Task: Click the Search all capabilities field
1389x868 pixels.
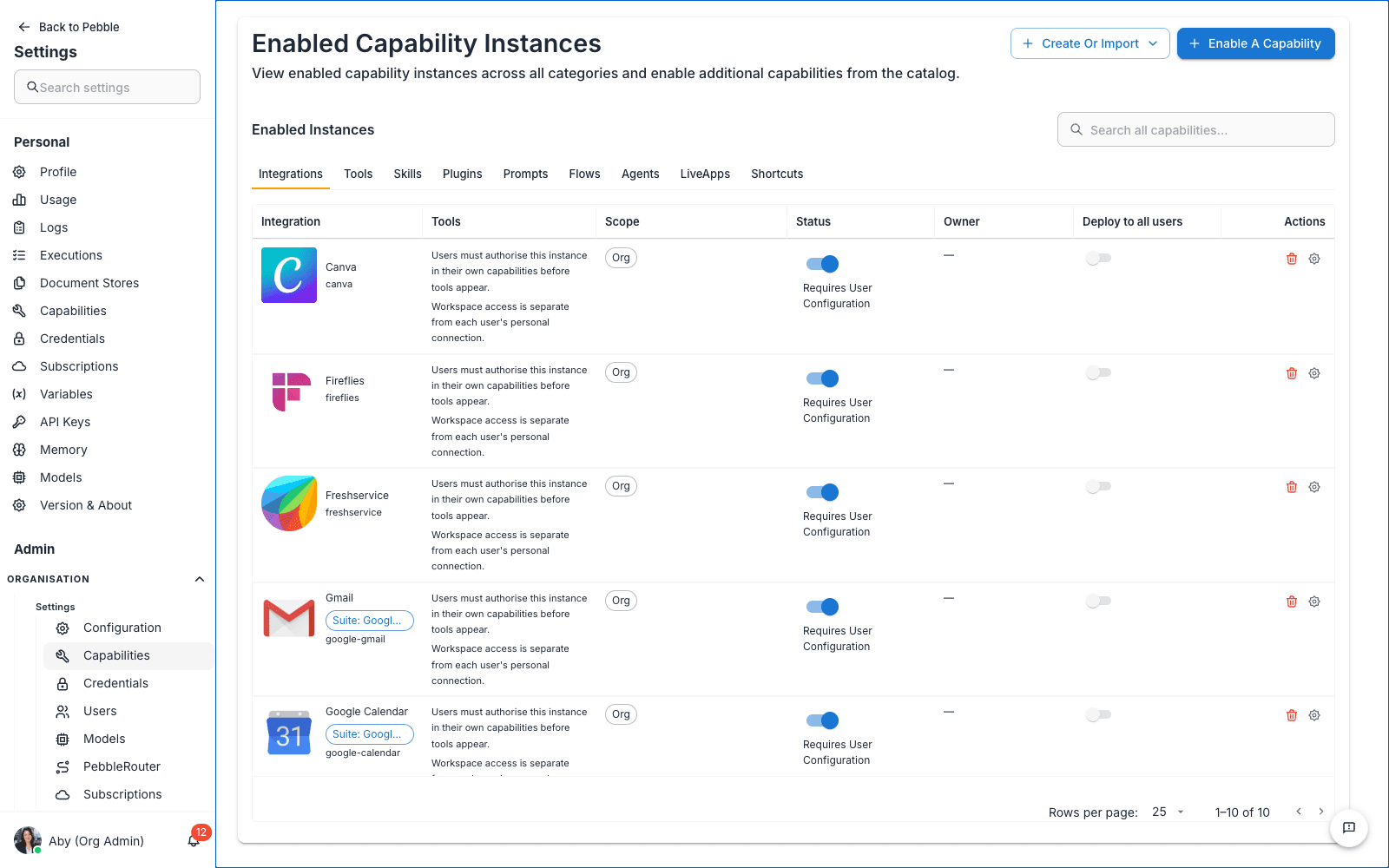Action: click(1196, 129)
